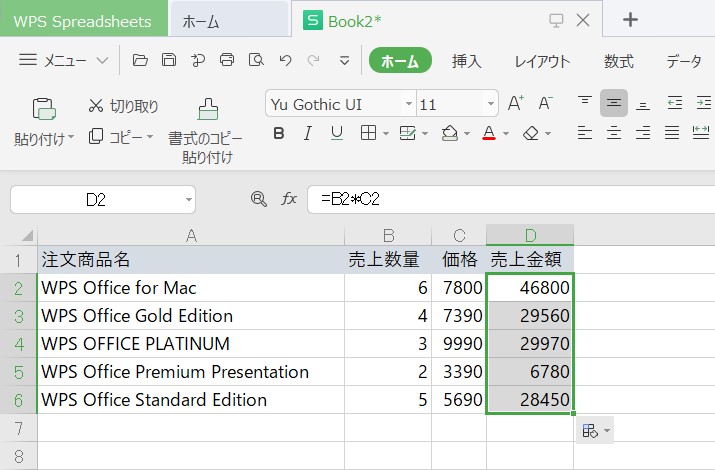Toggle bold formatting

[279, 134]
